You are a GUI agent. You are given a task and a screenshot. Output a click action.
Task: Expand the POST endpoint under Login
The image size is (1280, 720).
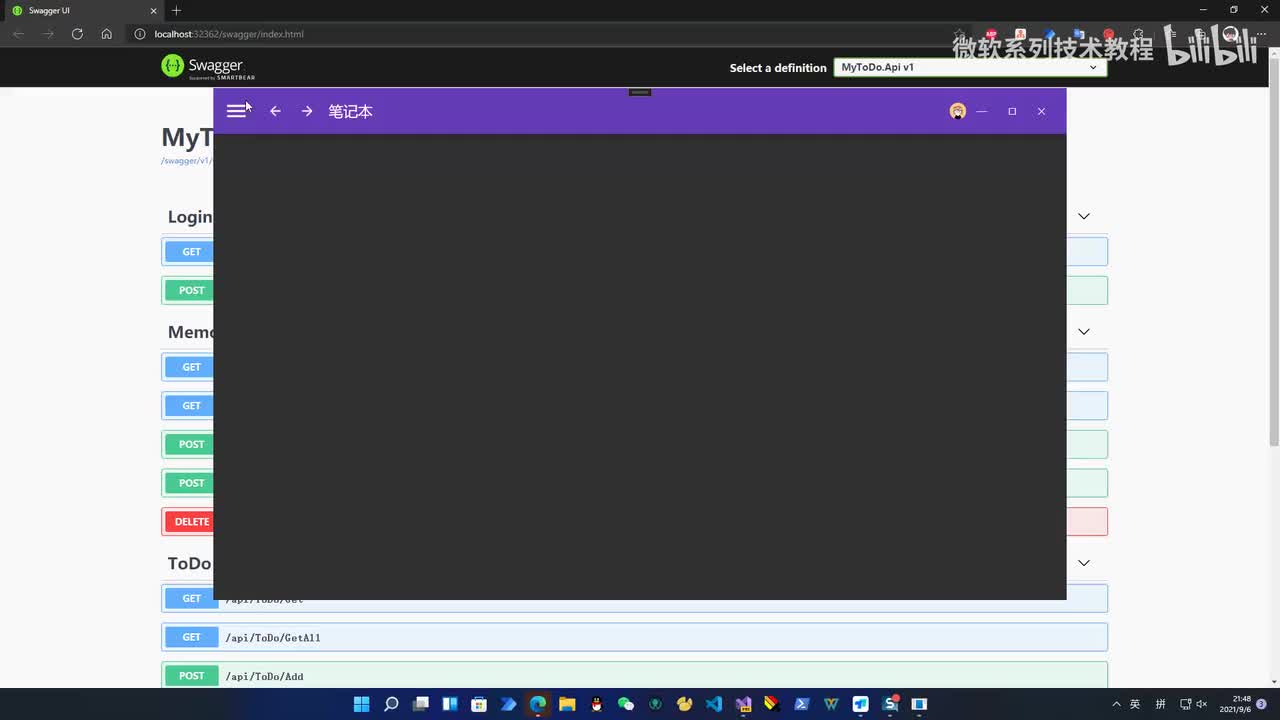pyautogui.click(x=191, y=290)
